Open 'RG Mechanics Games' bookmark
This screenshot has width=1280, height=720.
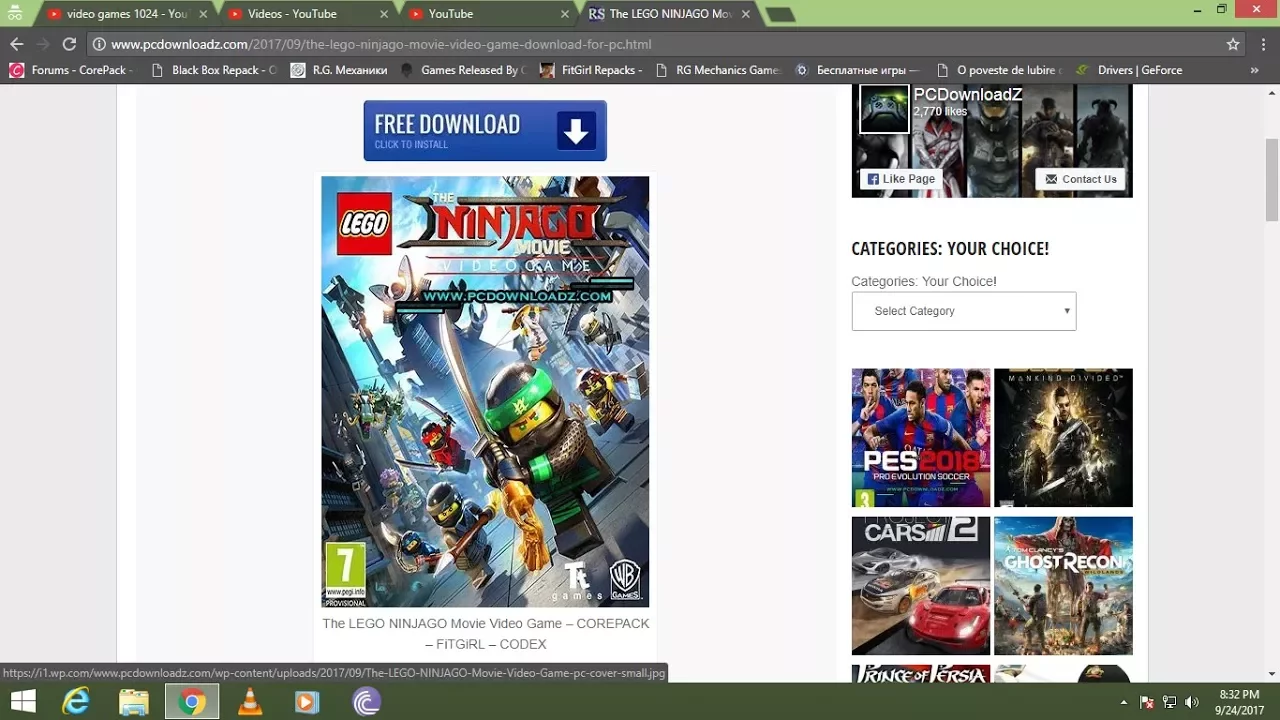(x=717, y=70)
